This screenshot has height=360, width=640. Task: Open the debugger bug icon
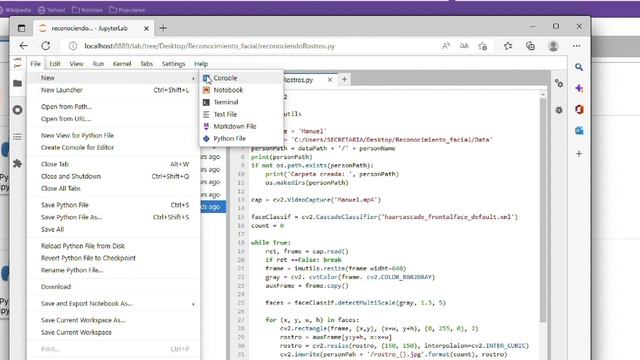(x=559, y=110)
